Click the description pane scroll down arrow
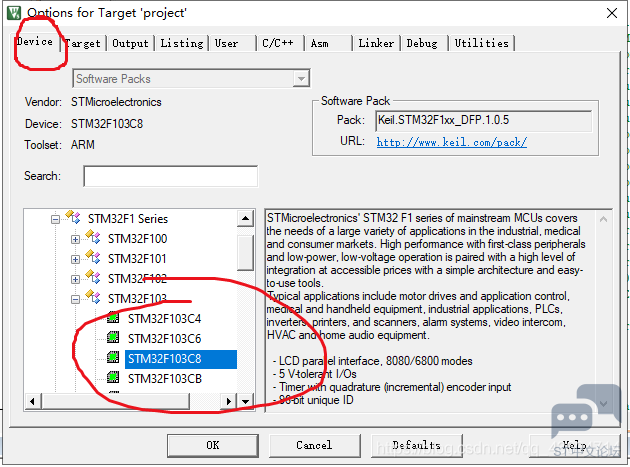The width and height of the screenshot is (630, 467). pos(603,403)
